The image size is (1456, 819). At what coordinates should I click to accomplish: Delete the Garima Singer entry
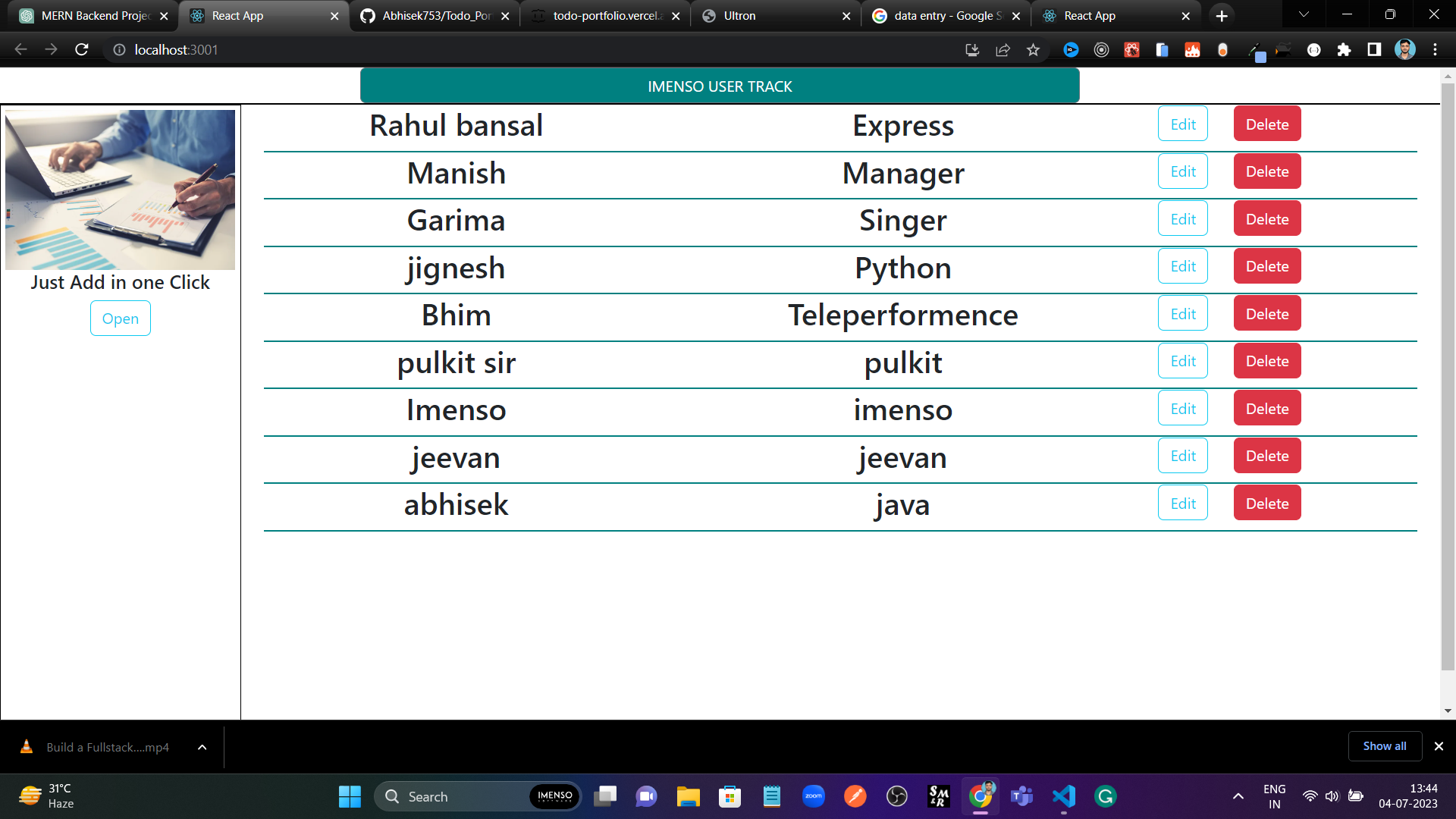pos(1266,218)
